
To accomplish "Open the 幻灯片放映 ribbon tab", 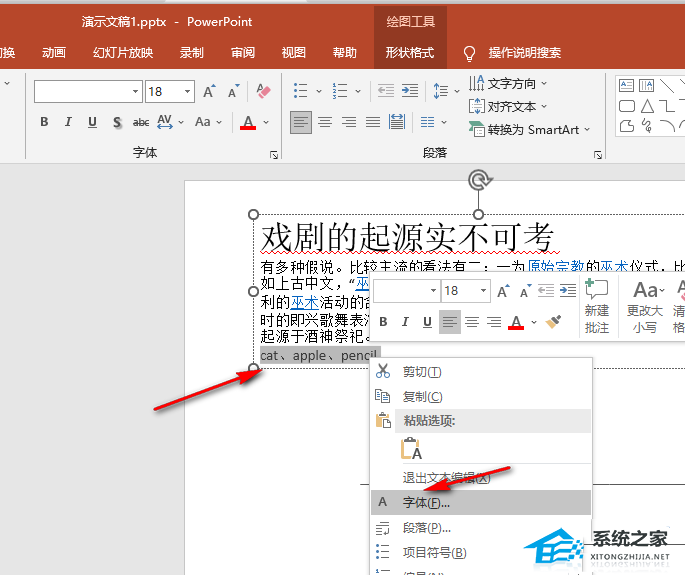I will coord(123,53).
